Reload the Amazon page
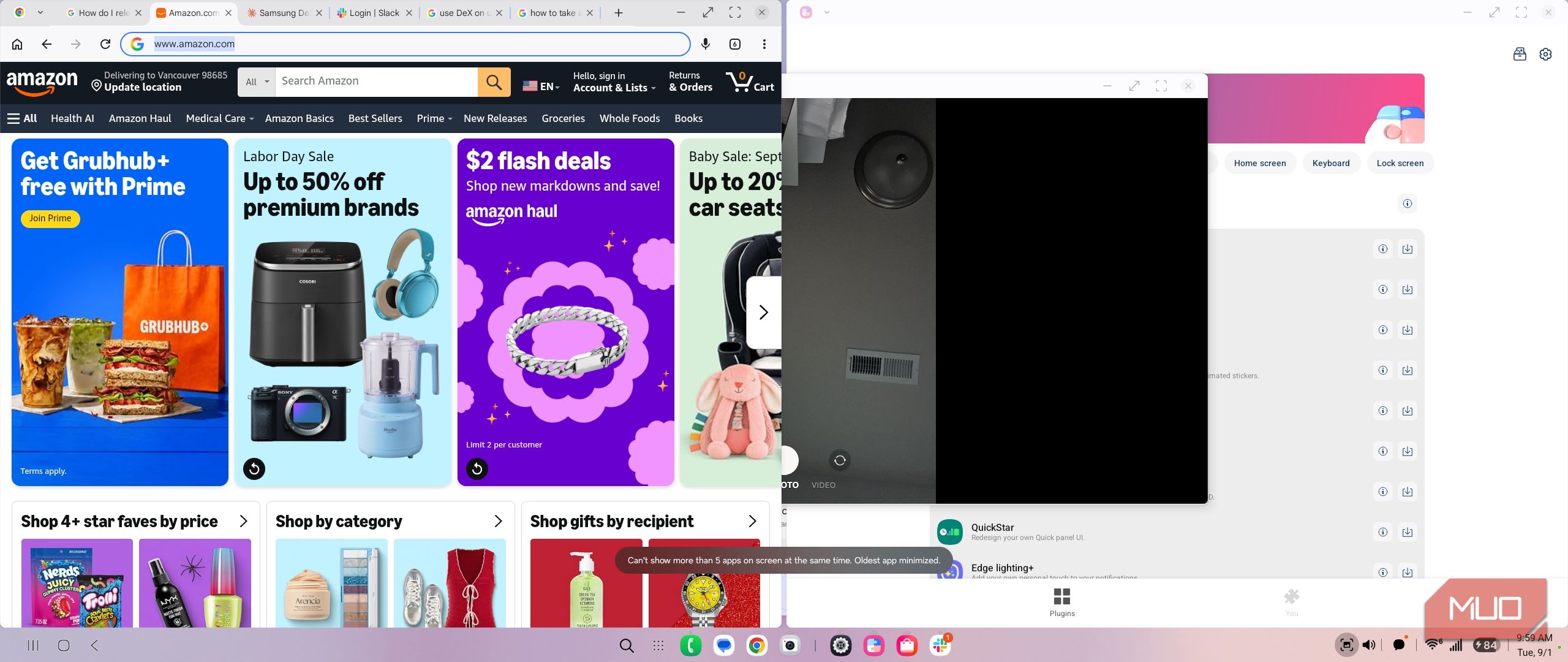The image size is (1568, 662). (105, 44)
